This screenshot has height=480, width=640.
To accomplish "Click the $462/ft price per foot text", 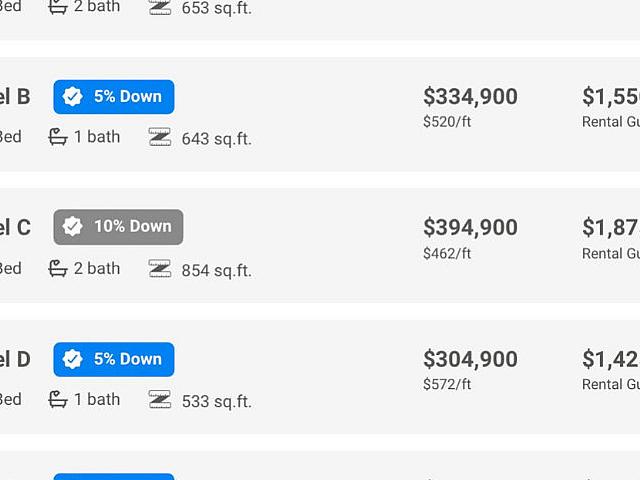I will click(x=447, y=253).
